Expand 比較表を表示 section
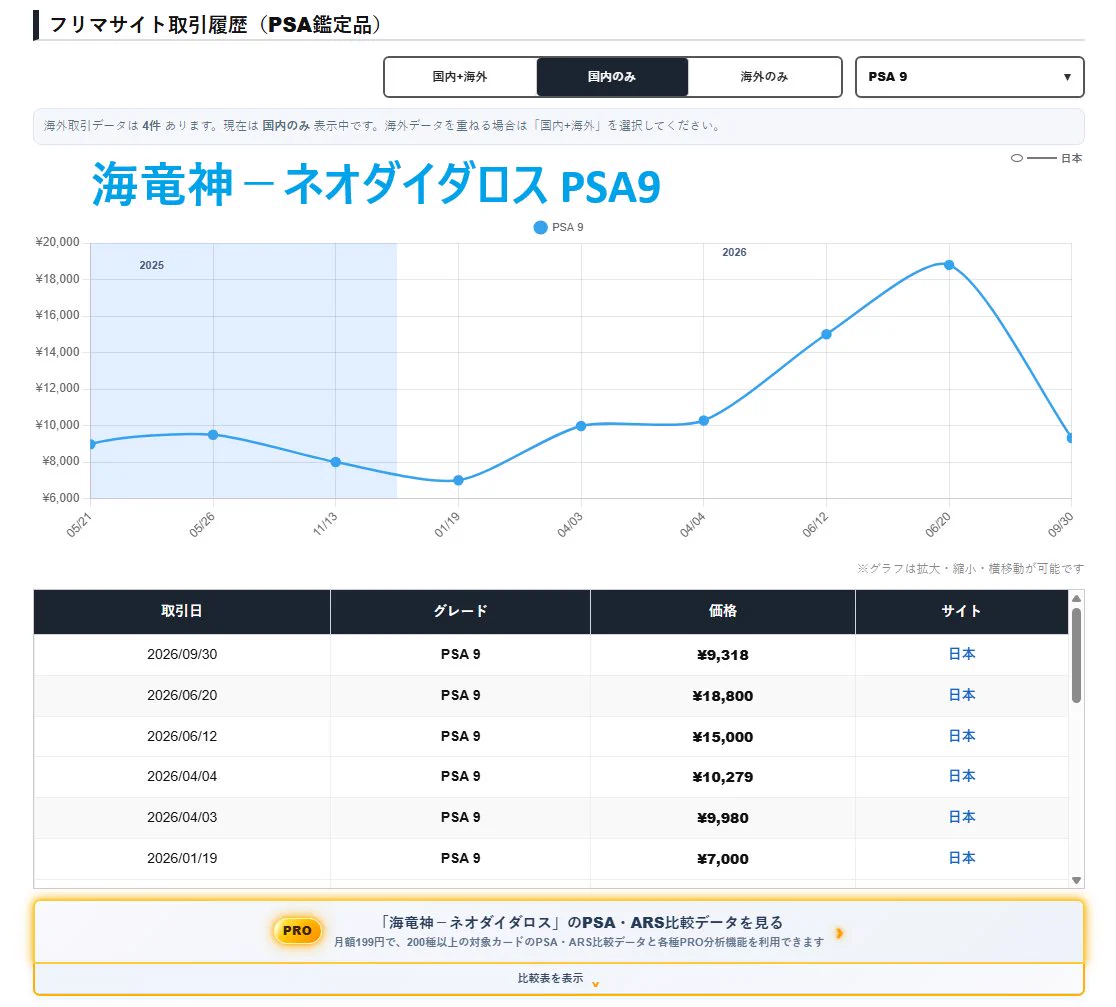This screenshot has height=1007, width=1116. click(559, 979)
